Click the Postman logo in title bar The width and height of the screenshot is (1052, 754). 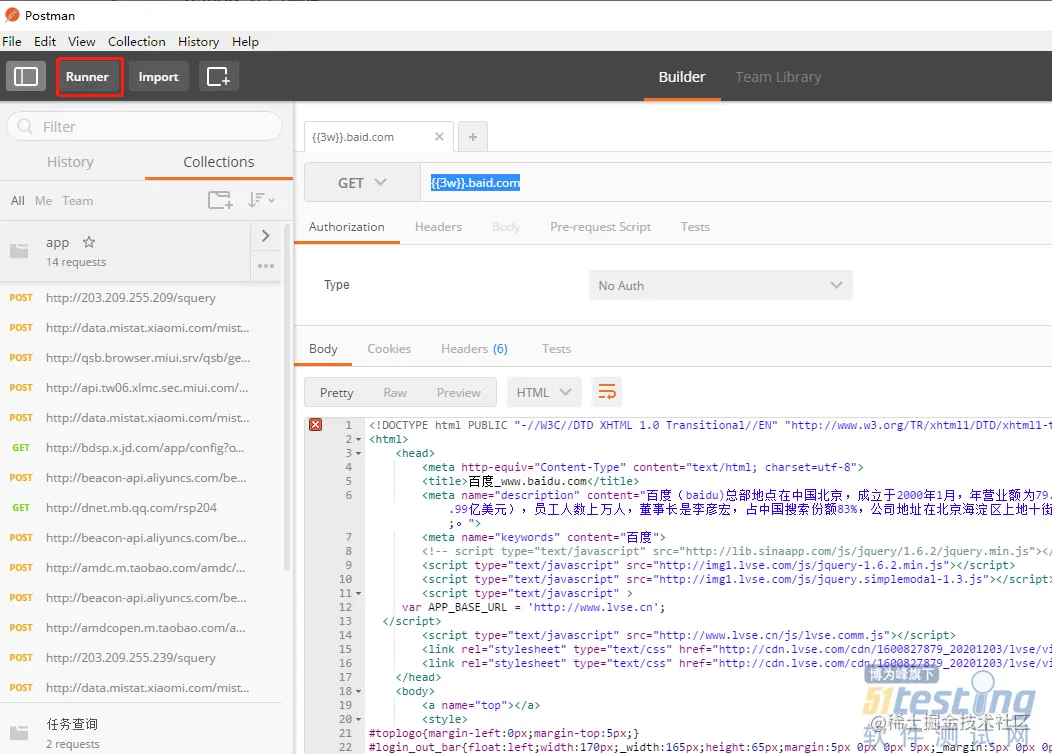tap(12, 15)
